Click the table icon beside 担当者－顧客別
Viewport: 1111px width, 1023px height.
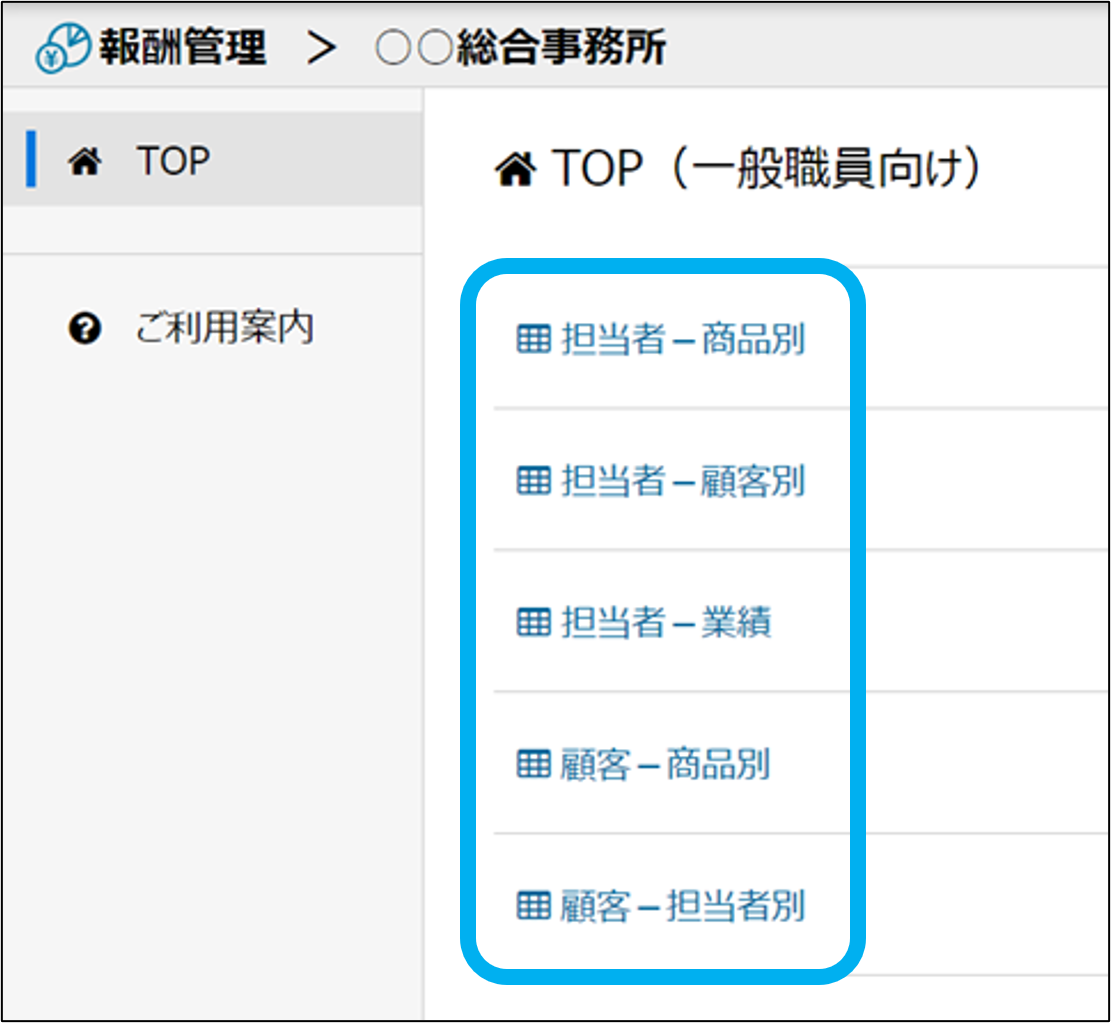(x=533, y=481)
